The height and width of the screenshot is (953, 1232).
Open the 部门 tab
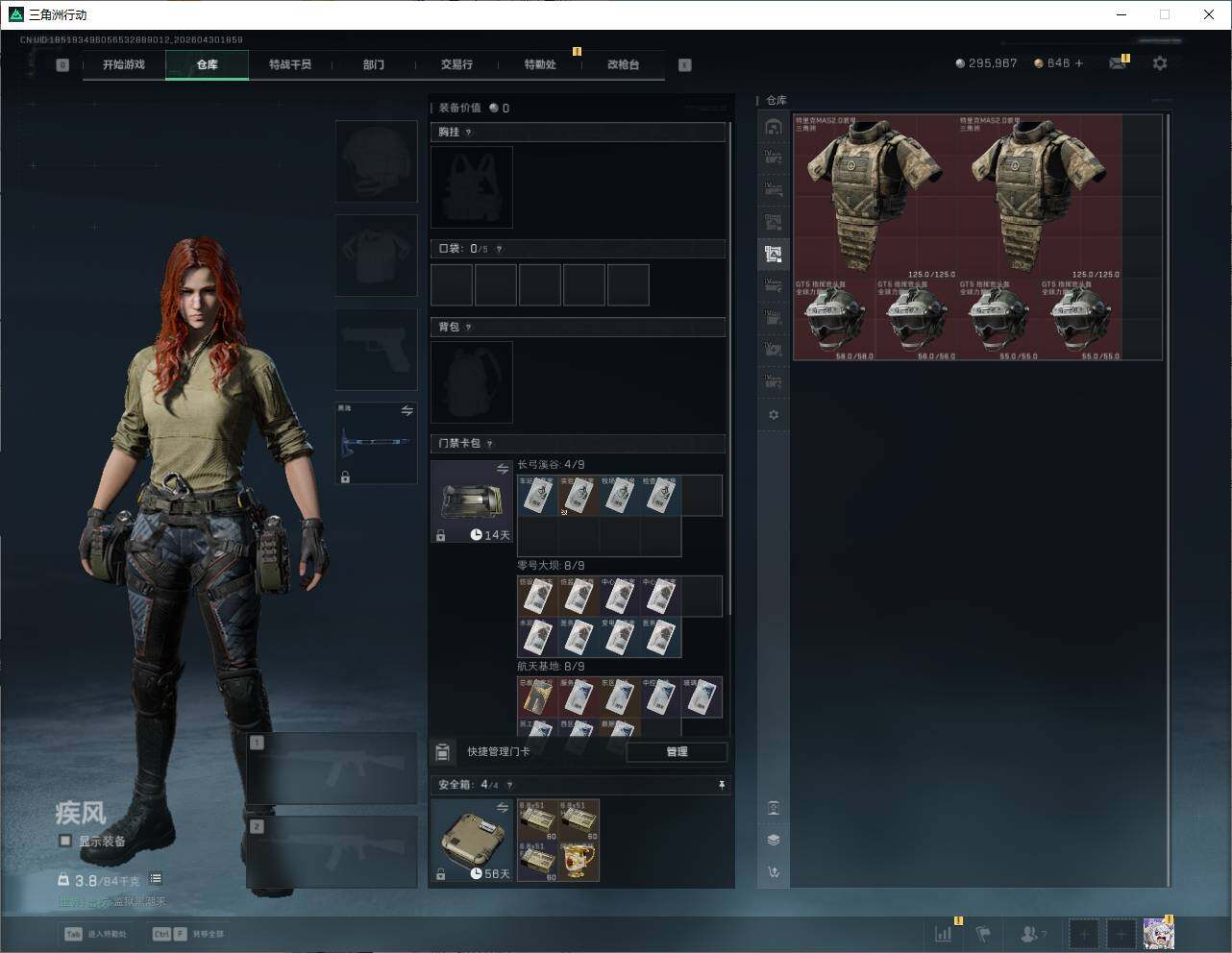click(374, 64)
